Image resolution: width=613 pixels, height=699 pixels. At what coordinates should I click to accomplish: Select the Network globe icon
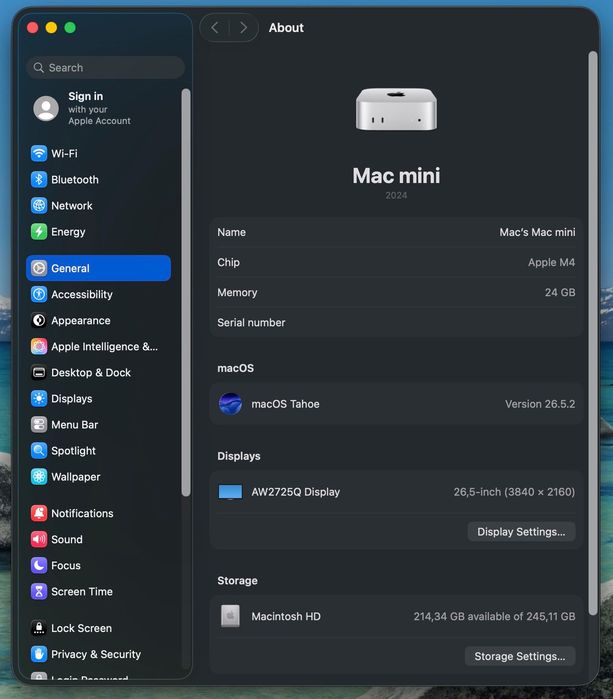[39, 206]
